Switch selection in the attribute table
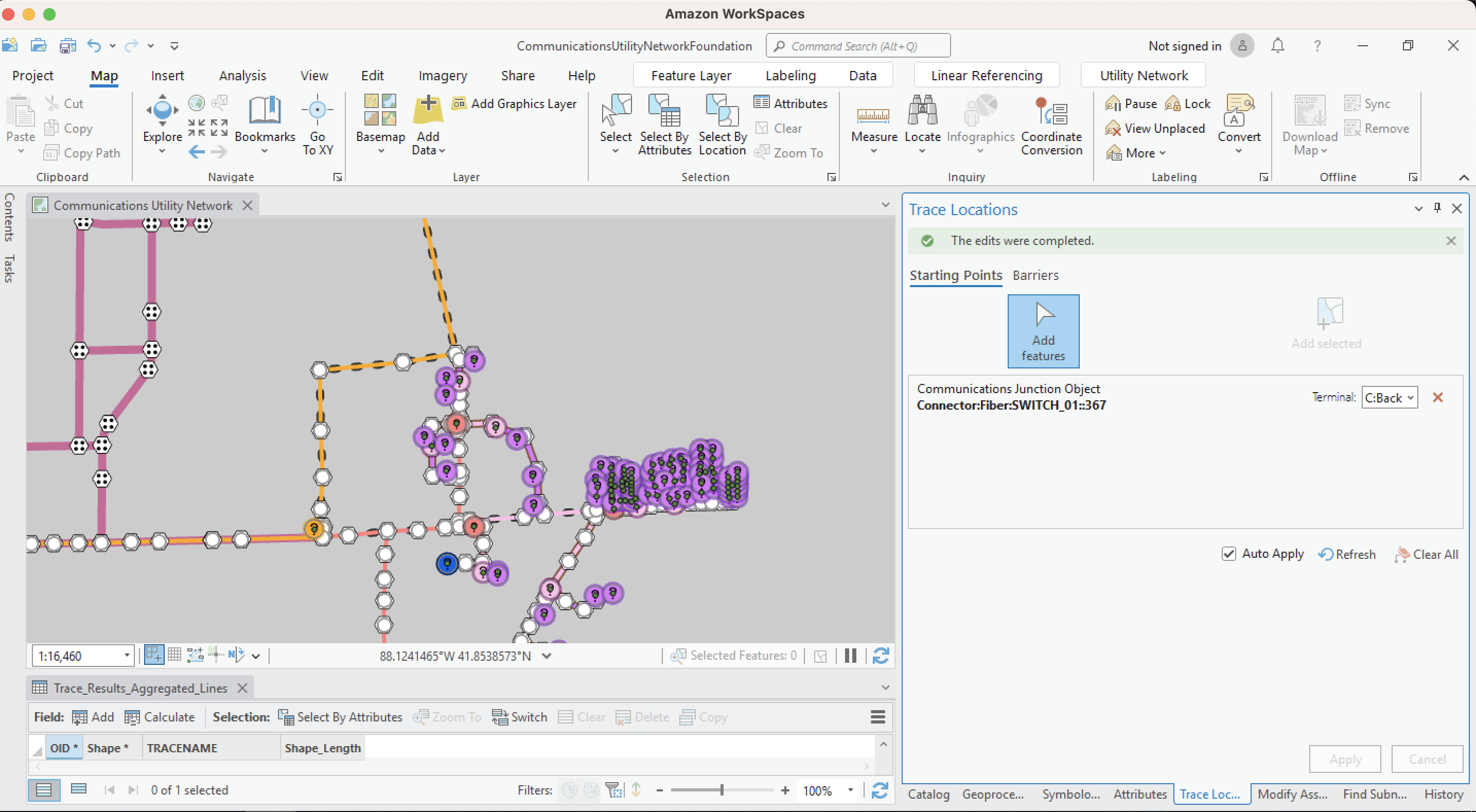The height and width of the screenshot is (812, 1476). (520, 717)
